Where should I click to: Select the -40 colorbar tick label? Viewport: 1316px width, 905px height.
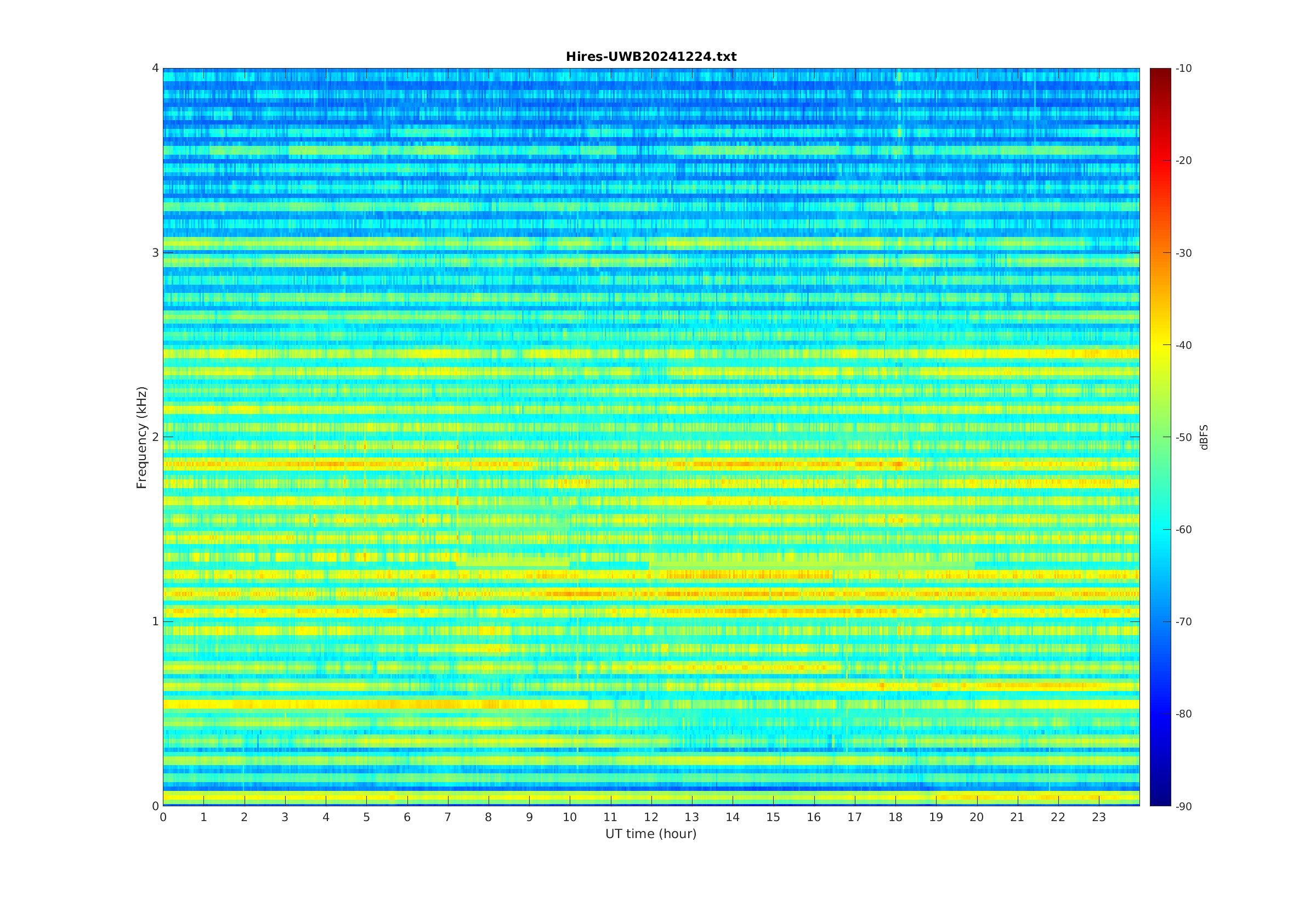click(1183, 346)
